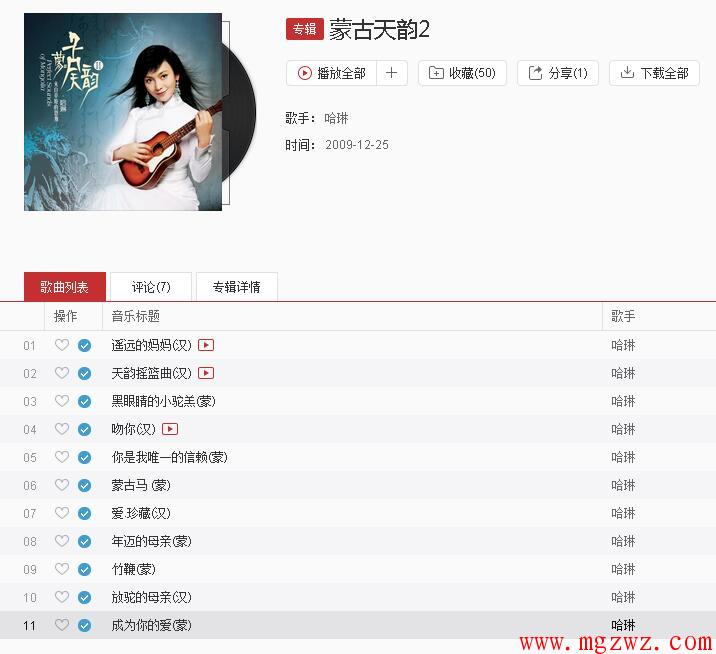Click the 下载全部 download button
716x654 pixels.
(654, 73)
